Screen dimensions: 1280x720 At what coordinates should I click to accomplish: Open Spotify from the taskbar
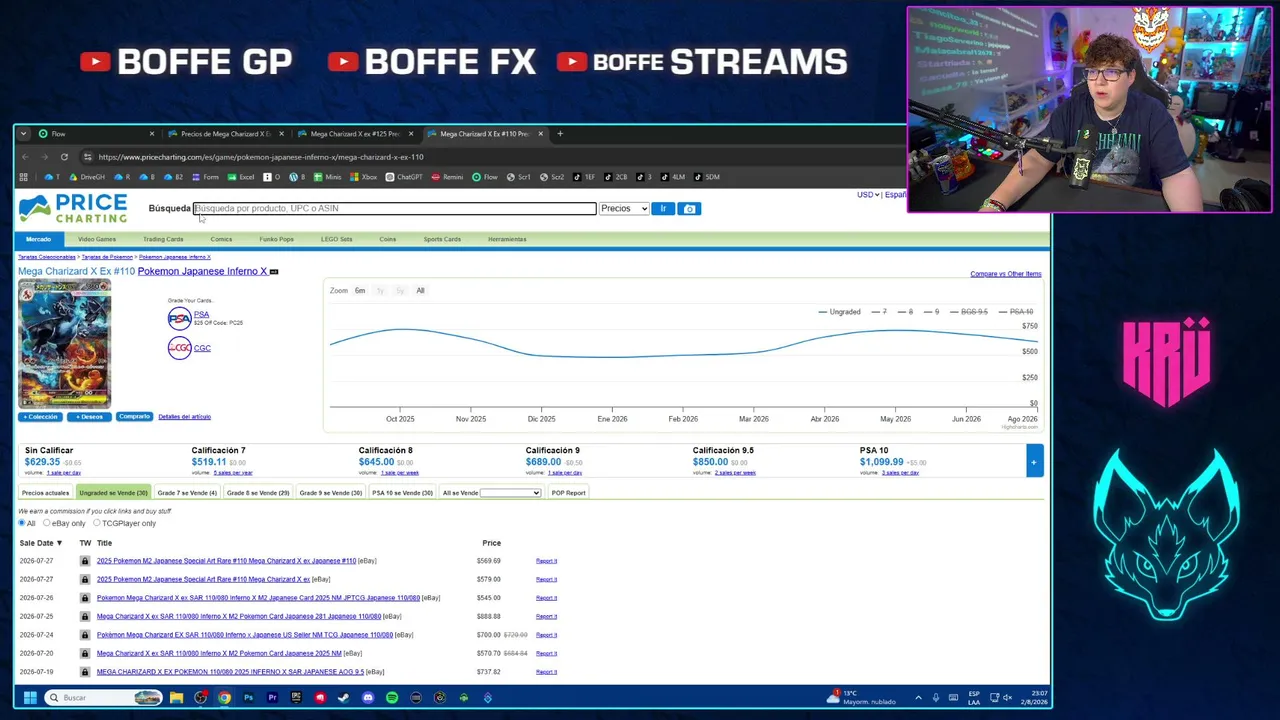tap(392, 697)
